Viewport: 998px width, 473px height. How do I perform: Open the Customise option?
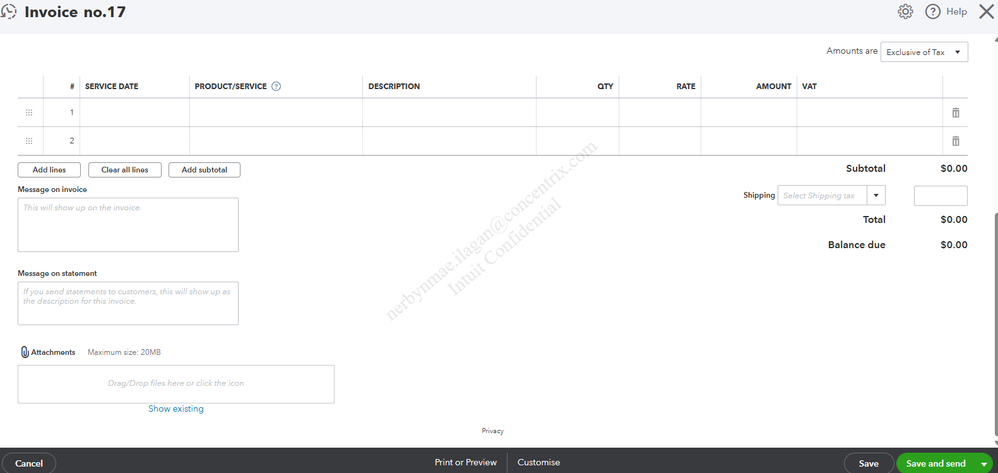point(538,463)
